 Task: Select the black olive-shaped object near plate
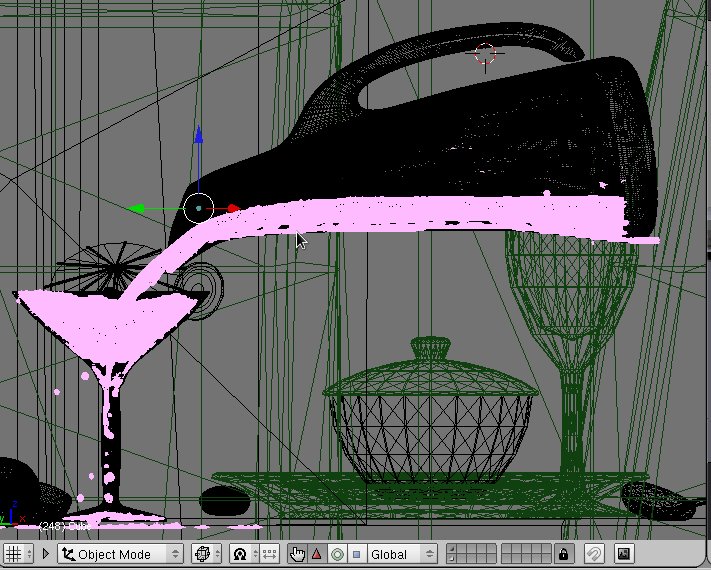tap(224, 501)
